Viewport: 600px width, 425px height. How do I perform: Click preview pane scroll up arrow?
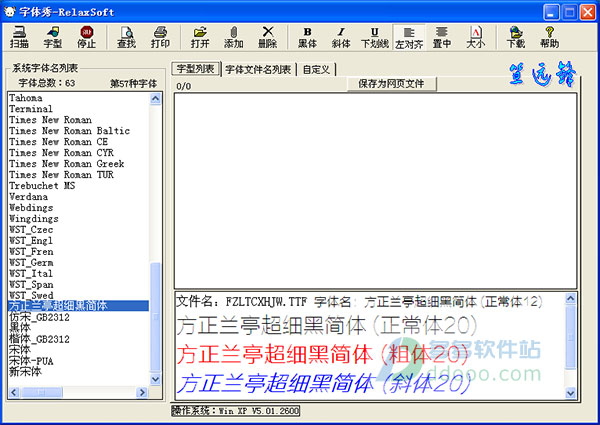[x=570, y=299]
